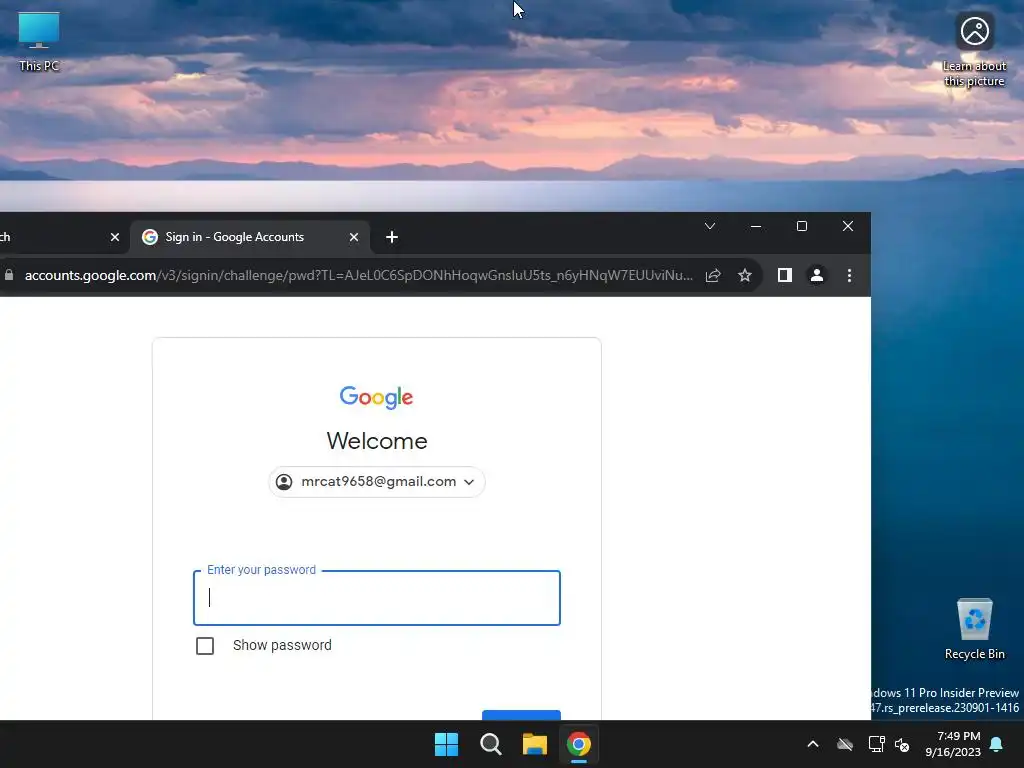Focus the Enter your password field

[x=377, y=598]
